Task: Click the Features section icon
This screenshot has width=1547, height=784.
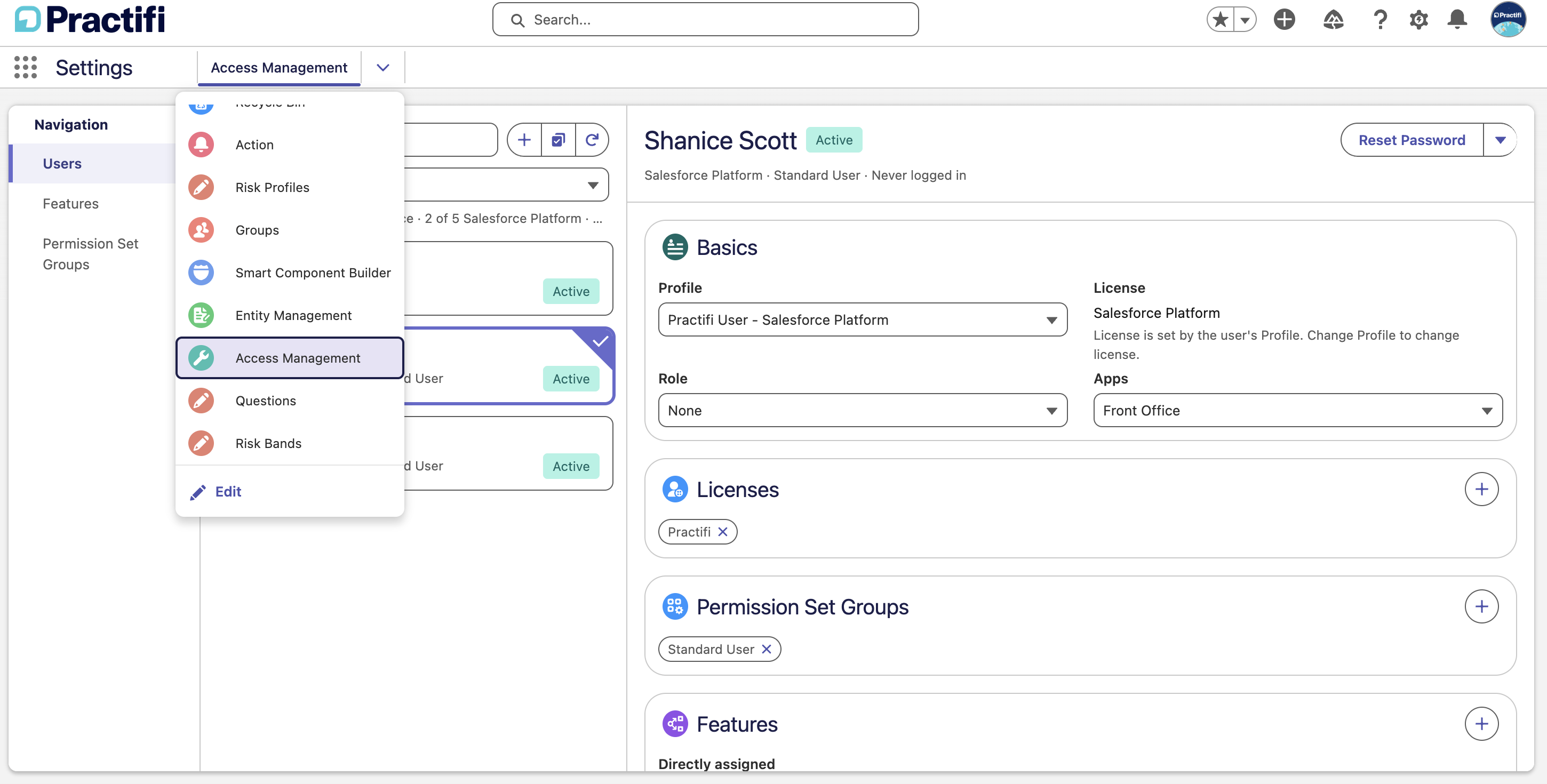Action: [x=675, y=723]
